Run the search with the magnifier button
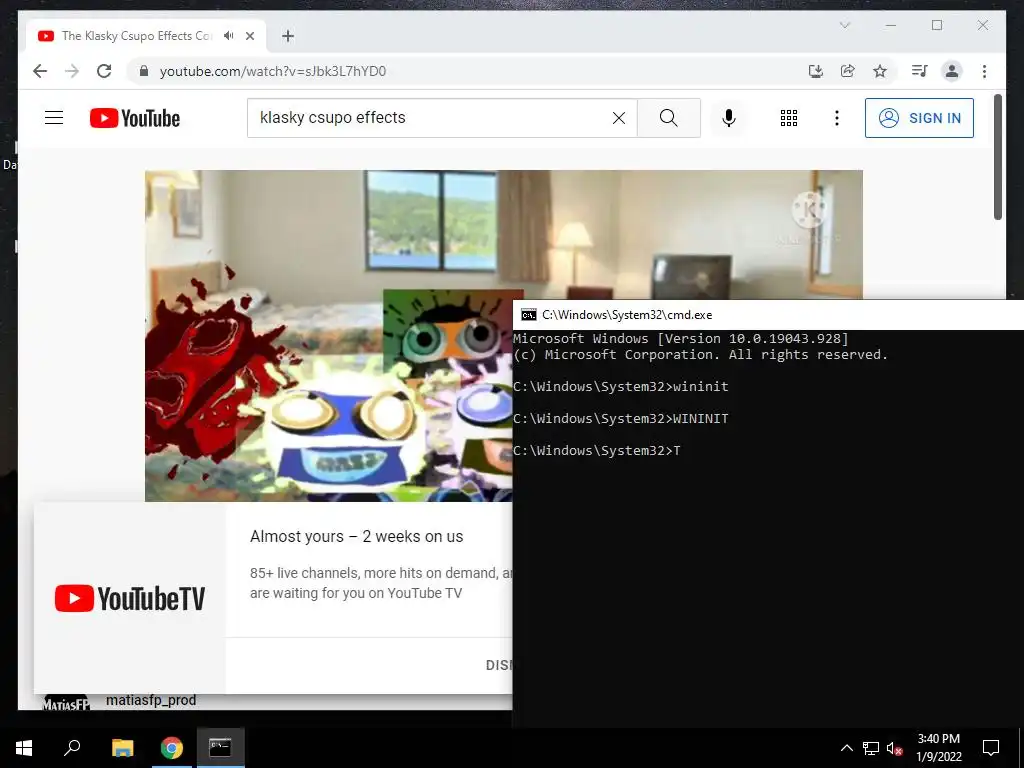 [x=669, y=118]
